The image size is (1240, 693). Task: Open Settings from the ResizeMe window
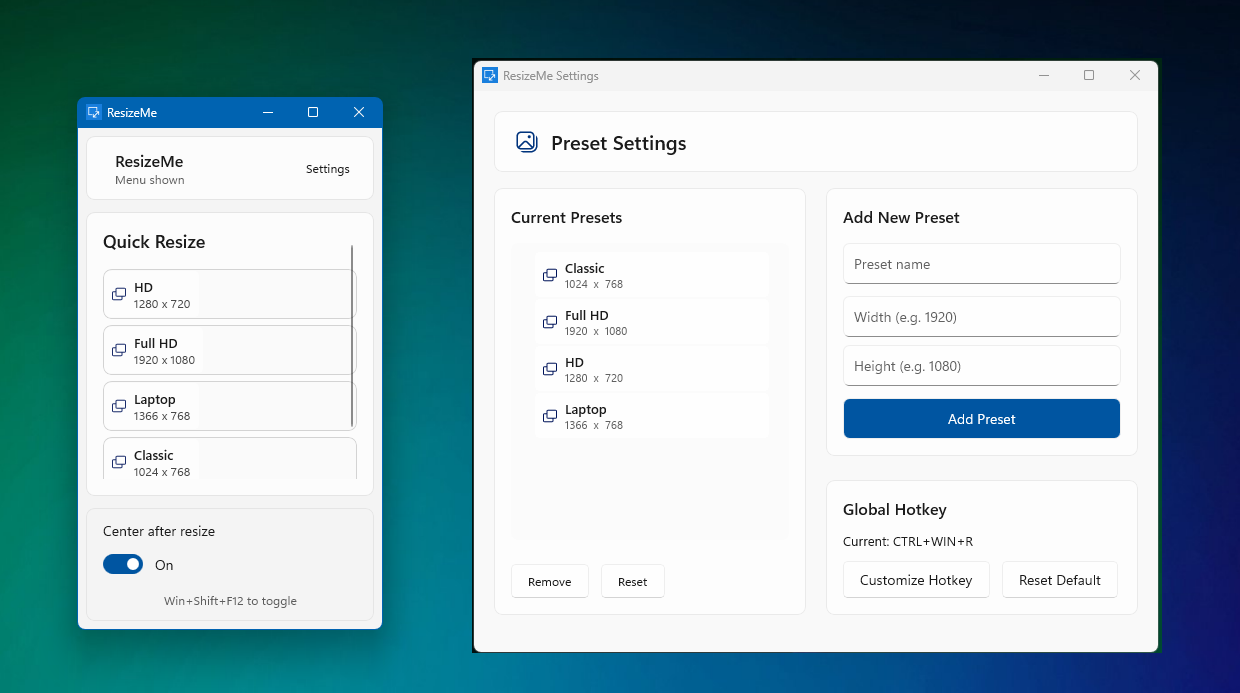(x=327, y=169)
